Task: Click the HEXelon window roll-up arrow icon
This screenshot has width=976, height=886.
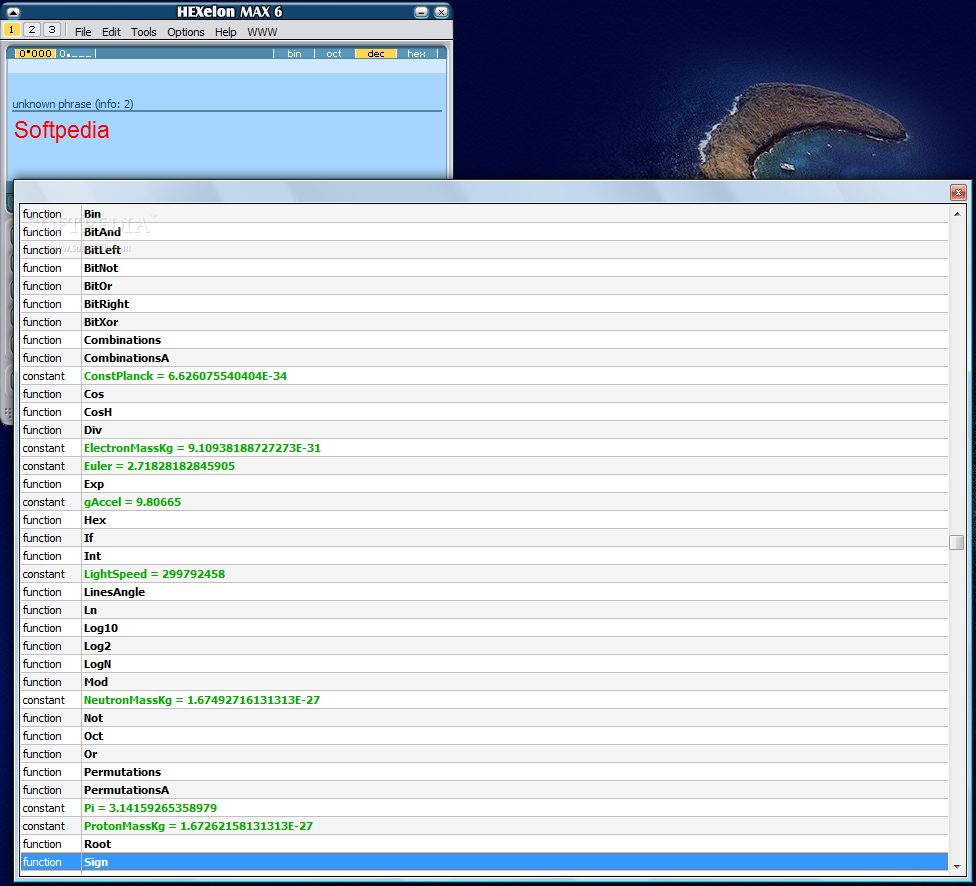Action: pos(12,12)
